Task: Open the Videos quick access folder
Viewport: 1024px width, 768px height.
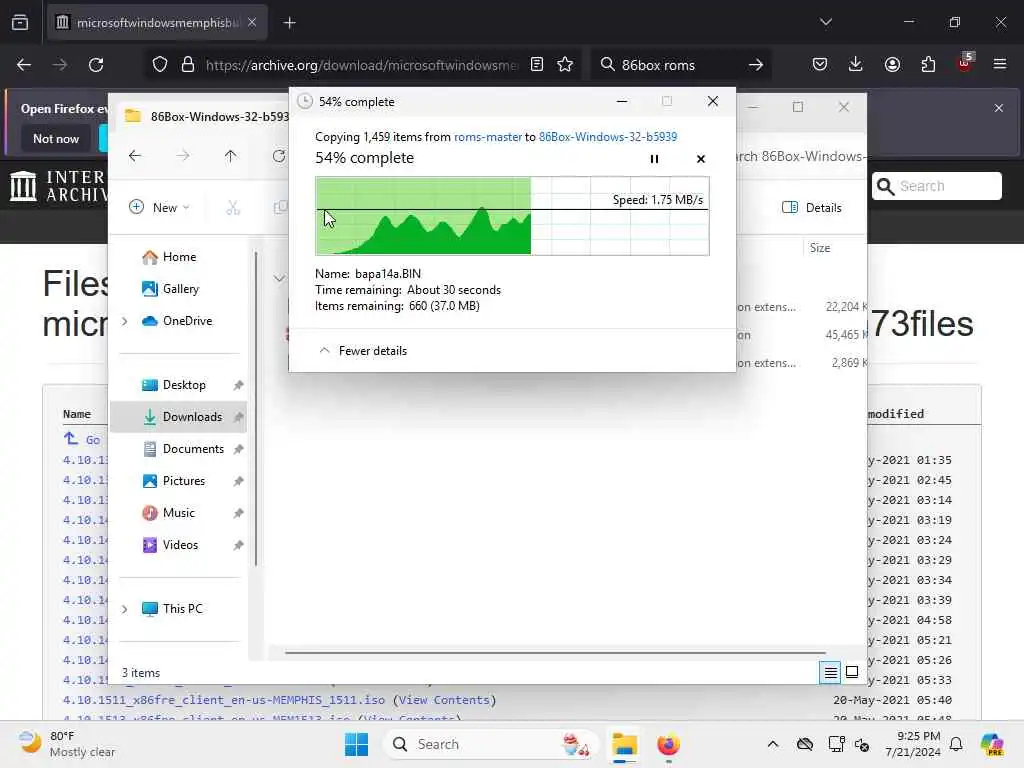Action: (170, 545)
